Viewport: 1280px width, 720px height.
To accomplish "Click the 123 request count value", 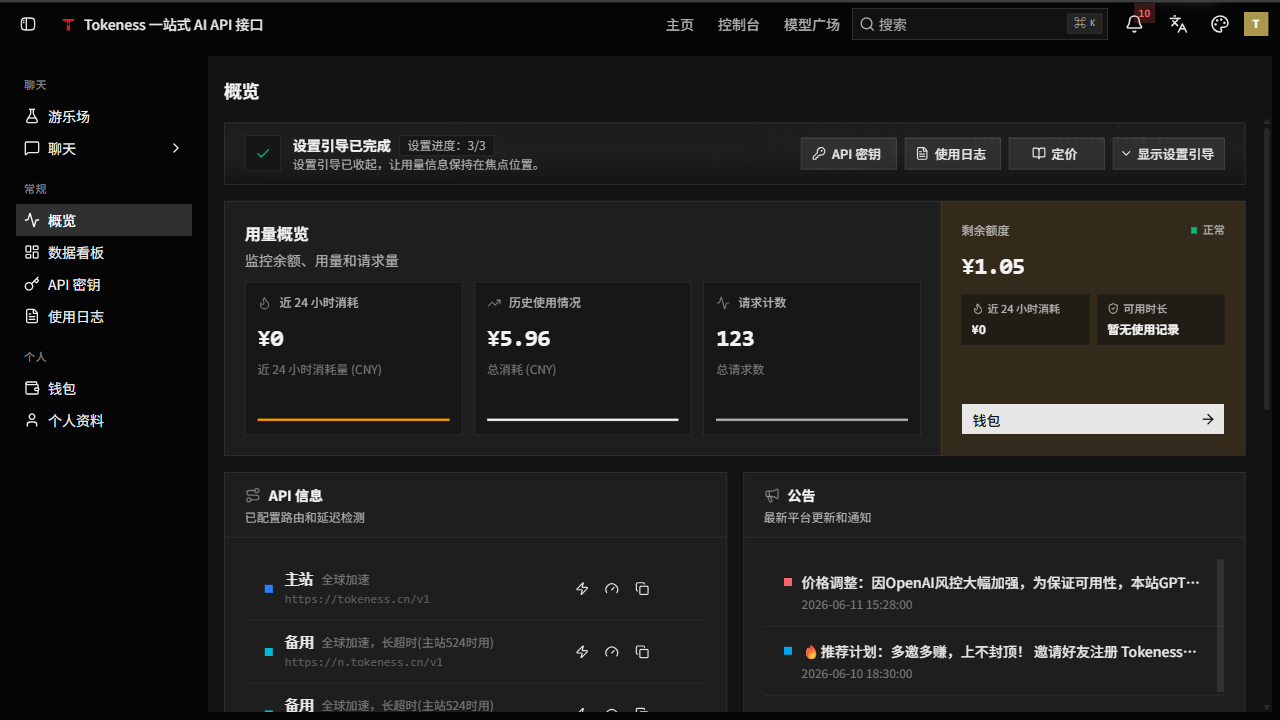I will point(735,339).
